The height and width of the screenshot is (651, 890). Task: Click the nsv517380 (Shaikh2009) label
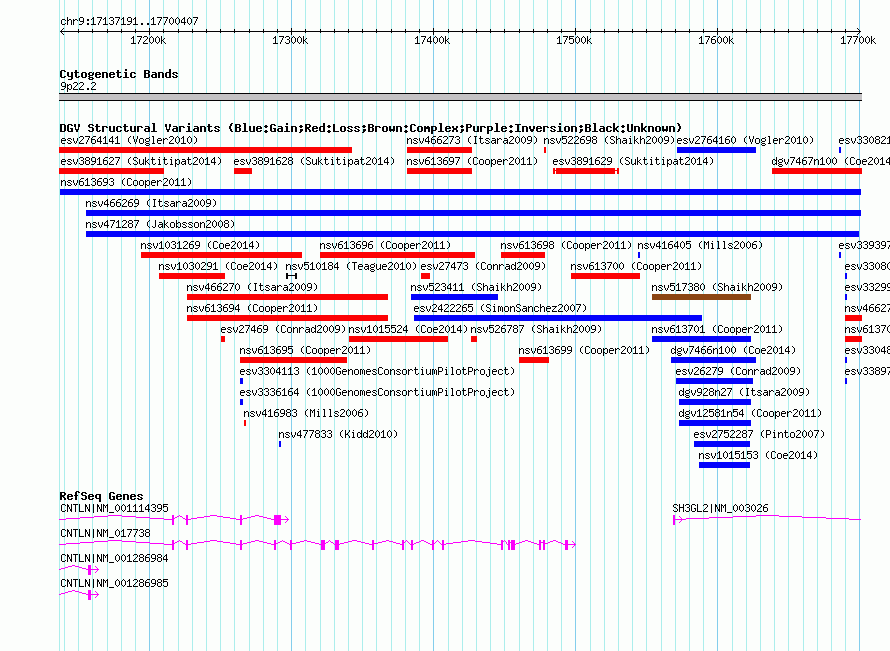point(717,287)
